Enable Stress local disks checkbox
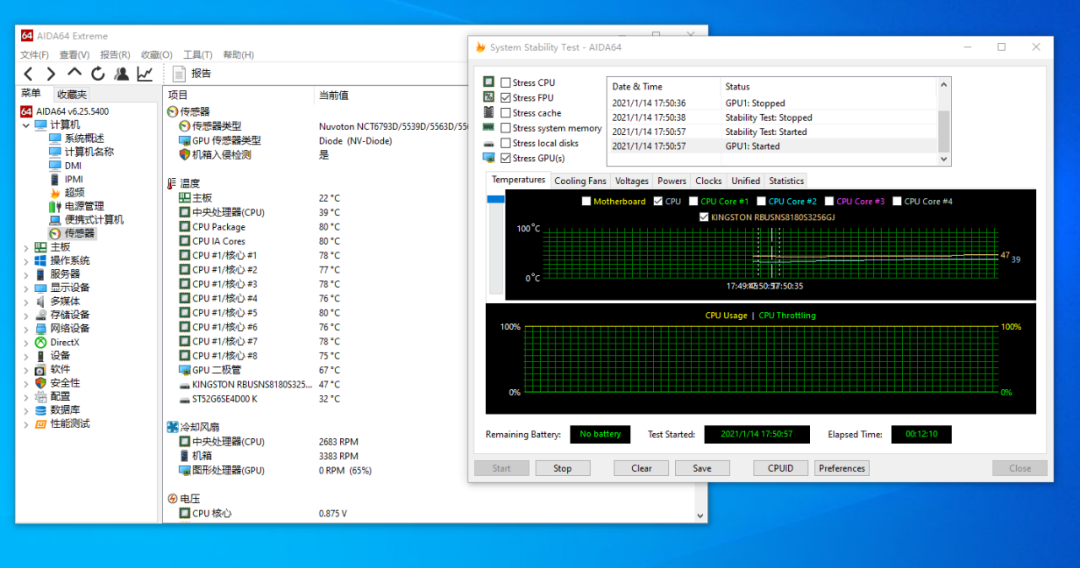 tap(506, 143)
